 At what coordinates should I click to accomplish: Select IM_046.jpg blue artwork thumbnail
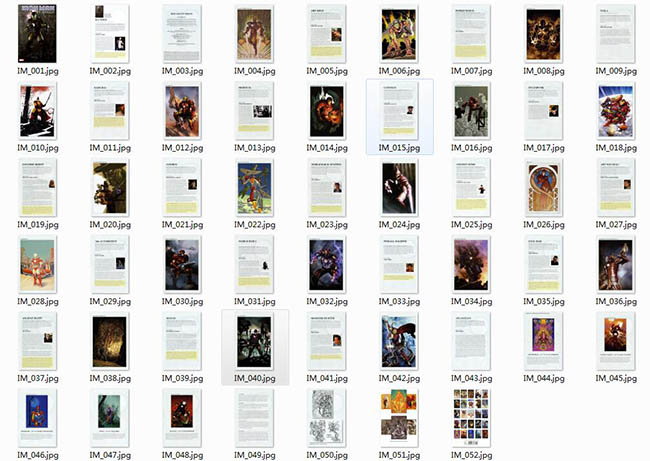click(x=37, y=418)
